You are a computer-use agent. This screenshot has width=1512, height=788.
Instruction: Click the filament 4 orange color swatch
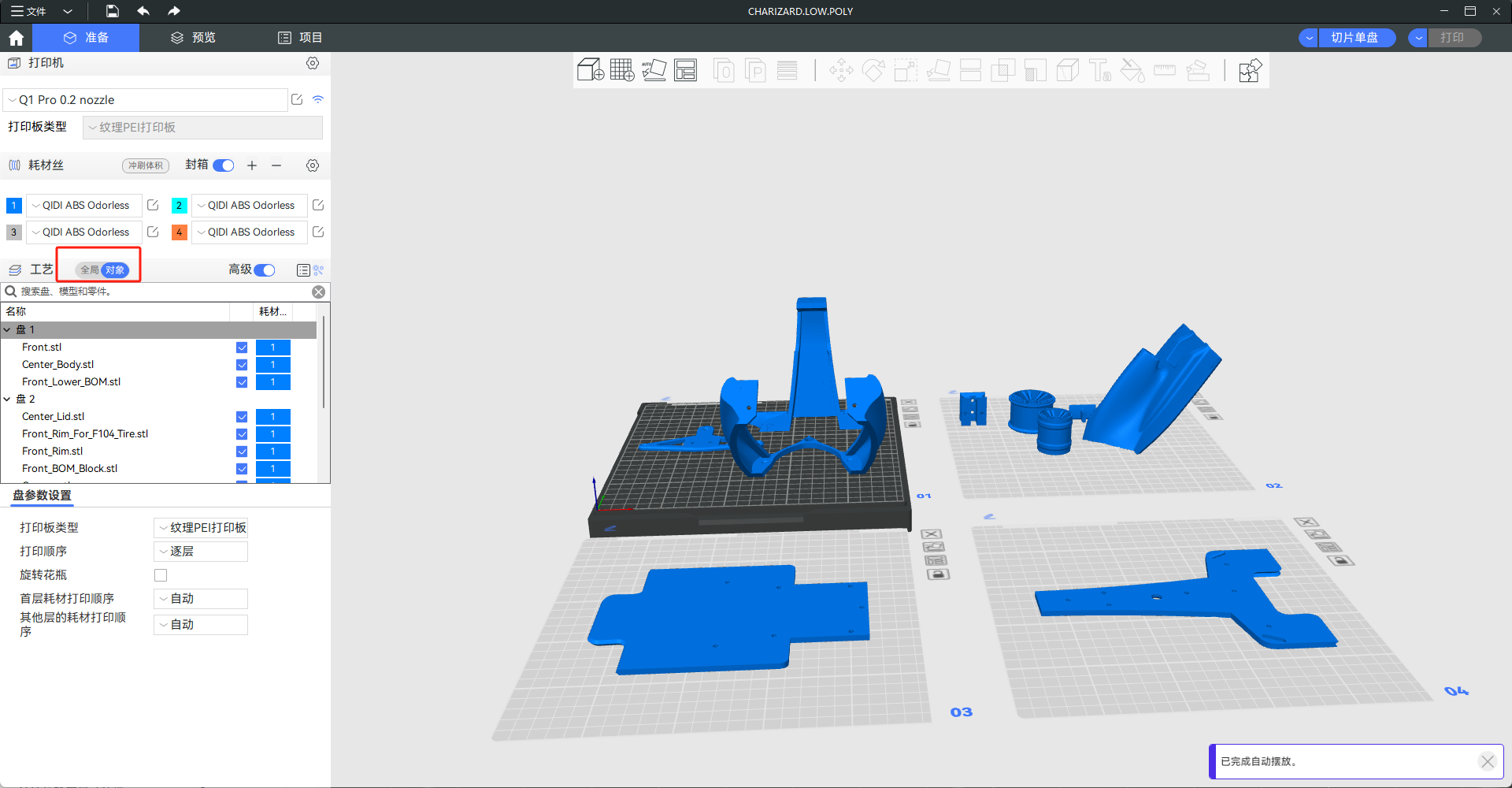[x=180, y=232]
